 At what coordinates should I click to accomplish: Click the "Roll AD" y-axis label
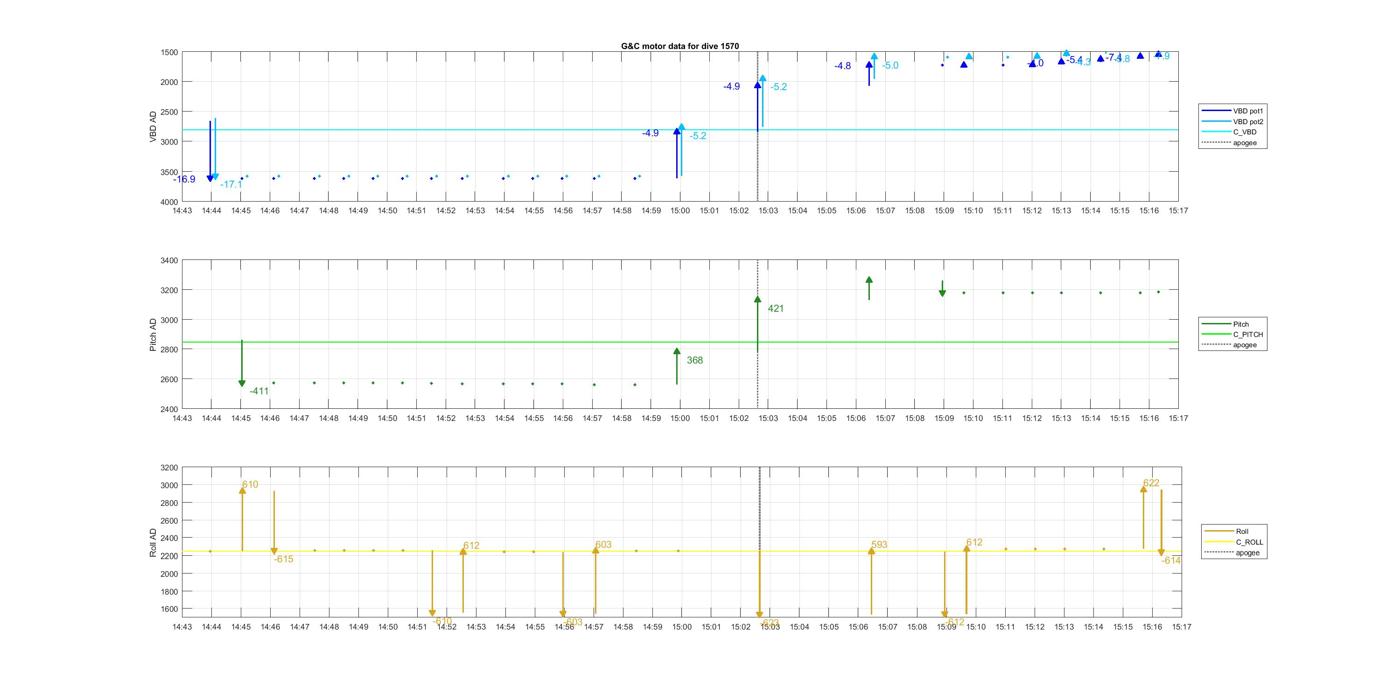click(154, 541)
